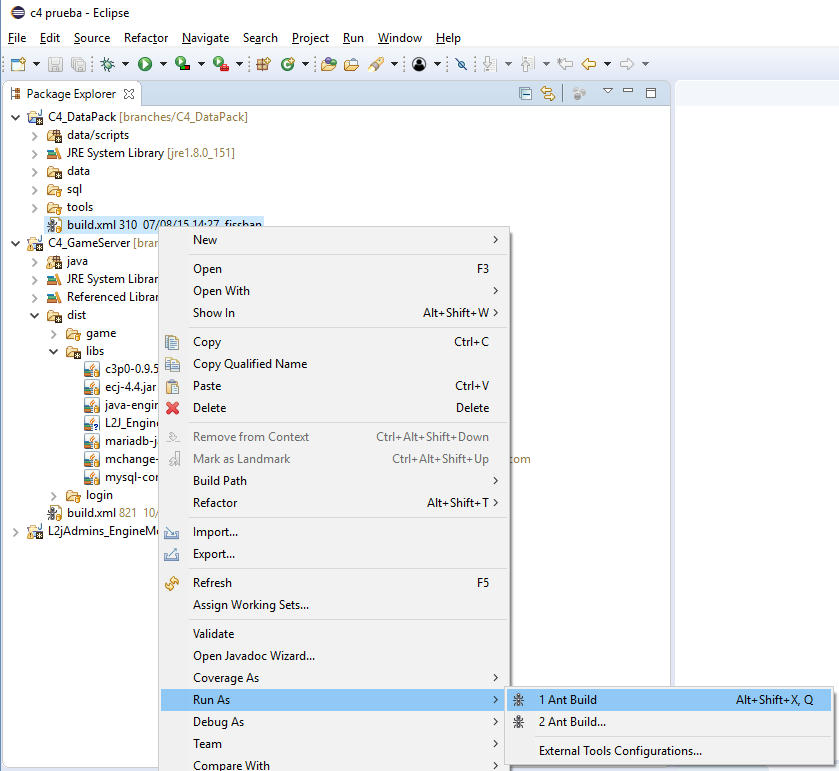Click the External Tools run icon
This screenshot has height=771, width=839.
[221, 64]
